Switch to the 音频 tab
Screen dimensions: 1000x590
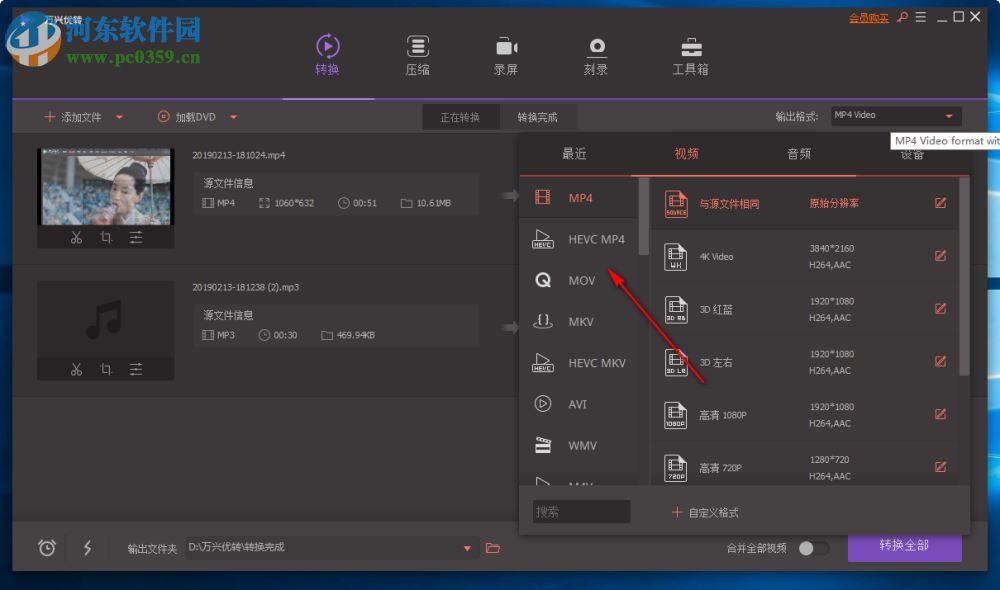pyautogui.click(x=797, y=153)
